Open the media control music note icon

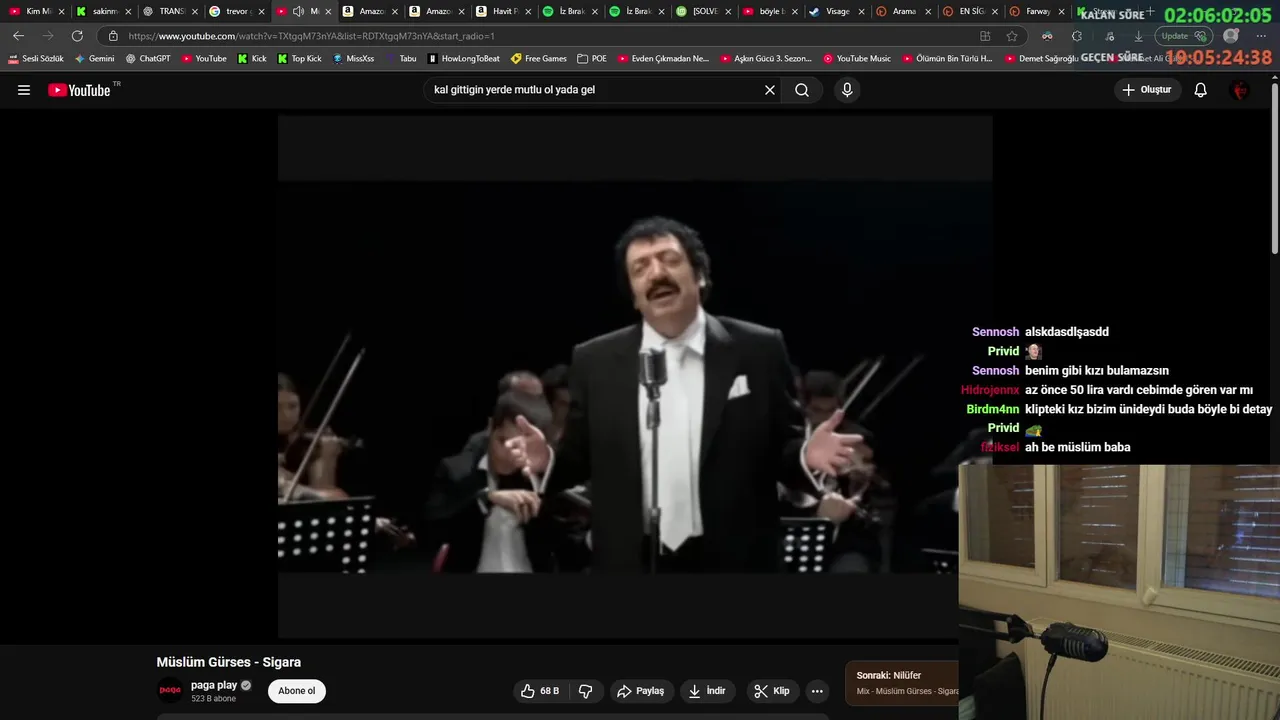(x=1109, y=36)
